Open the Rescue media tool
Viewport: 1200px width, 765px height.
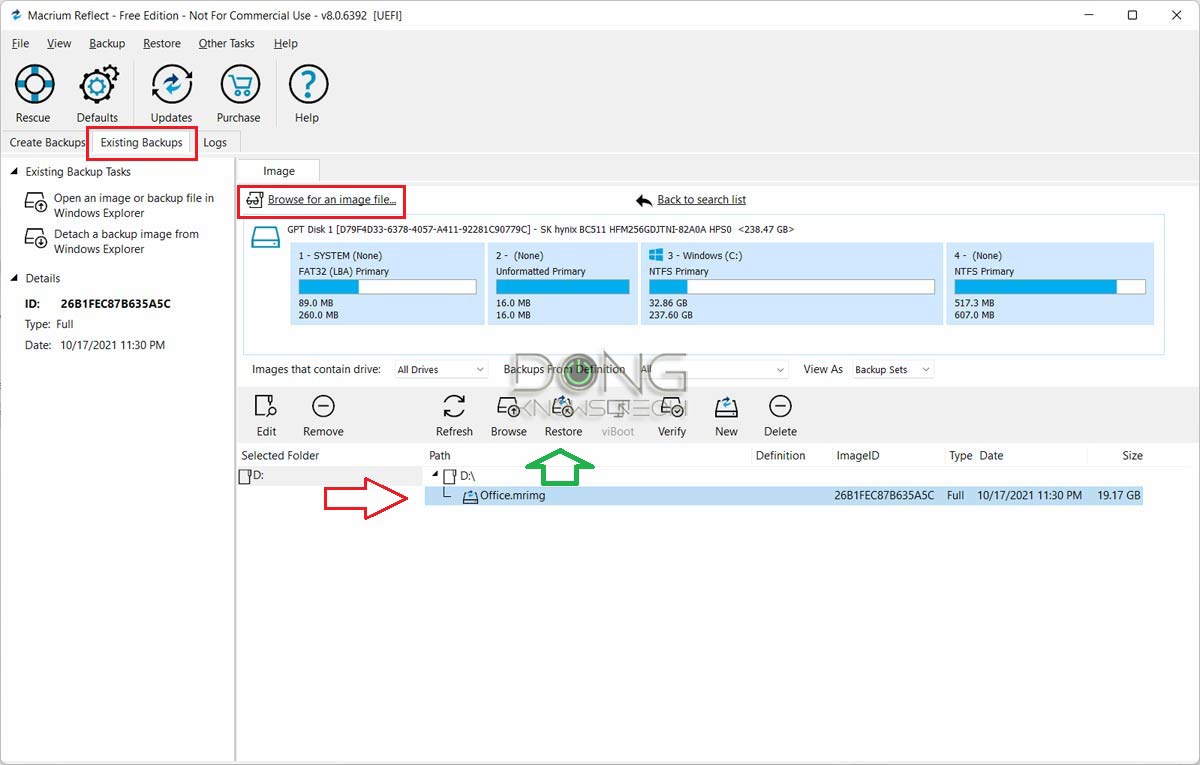coord(33,94)
